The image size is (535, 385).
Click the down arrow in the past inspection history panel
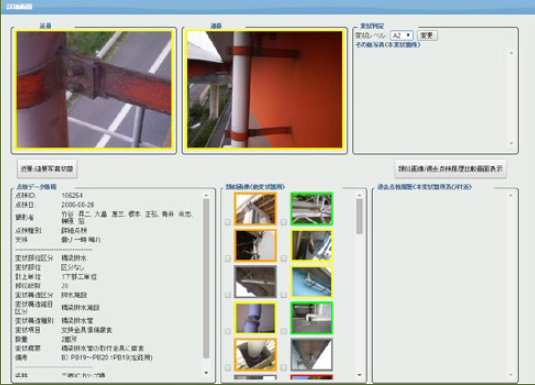point(511,375)
